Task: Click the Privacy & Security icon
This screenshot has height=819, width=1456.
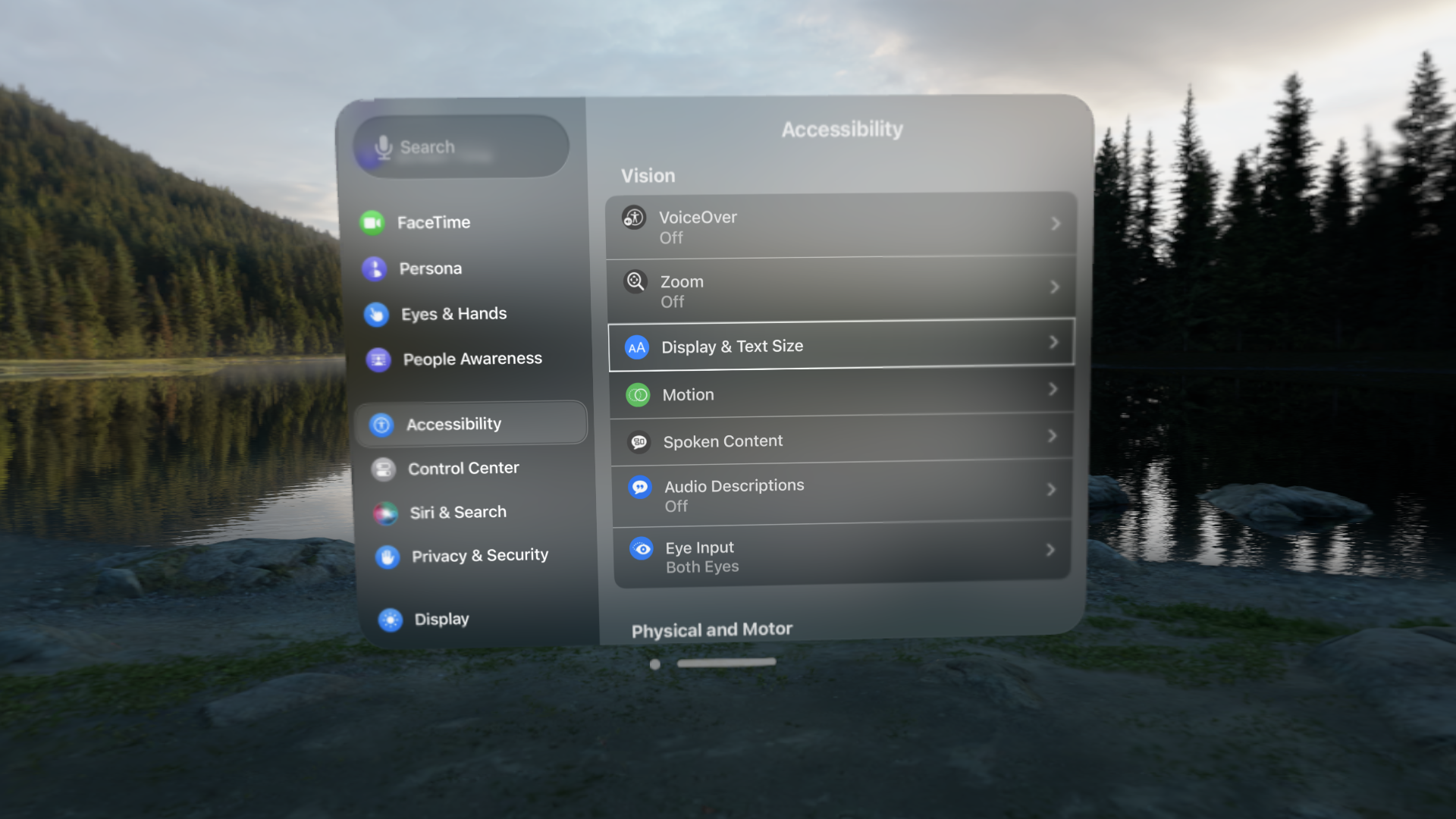Action: 388,557
